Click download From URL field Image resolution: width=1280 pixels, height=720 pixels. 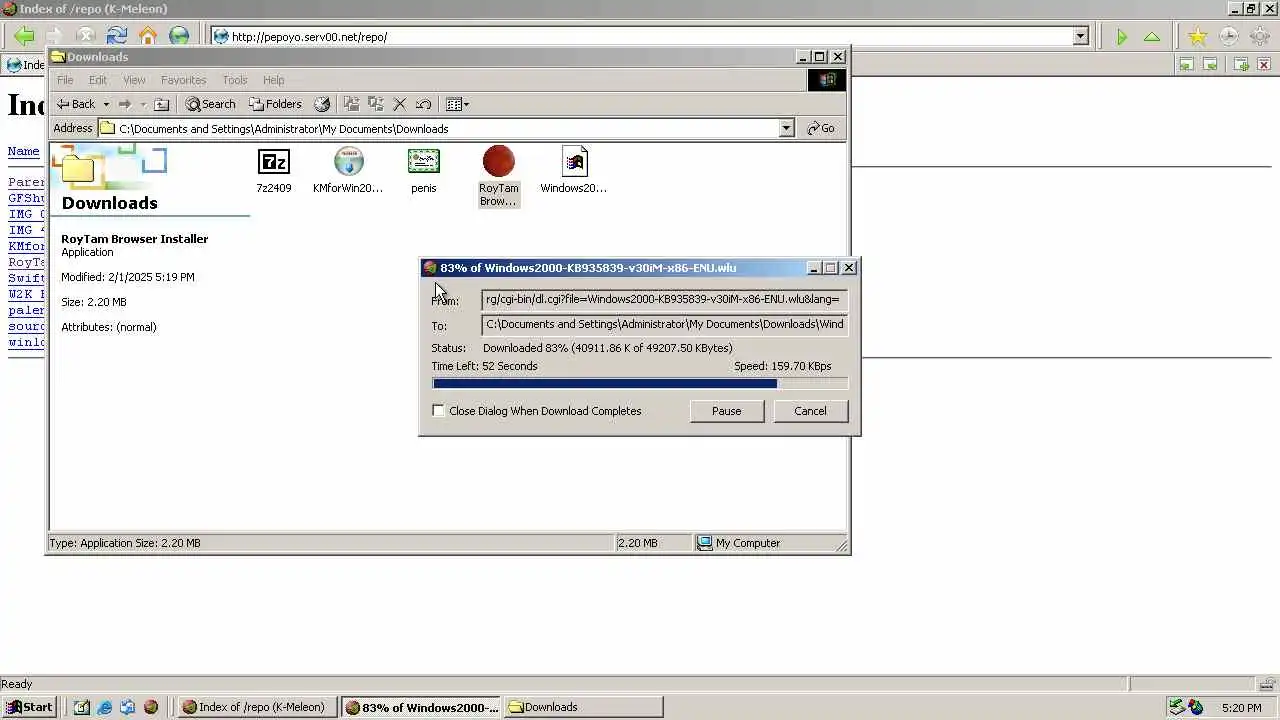pos(665,299)
